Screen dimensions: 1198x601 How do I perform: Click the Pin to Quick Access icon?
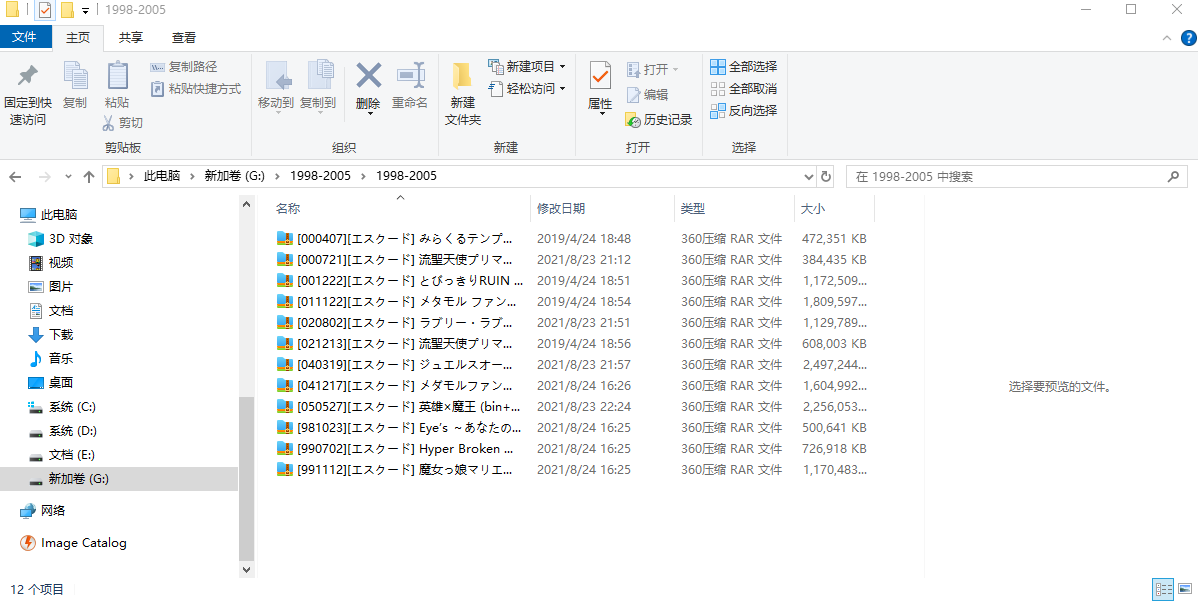28,76
